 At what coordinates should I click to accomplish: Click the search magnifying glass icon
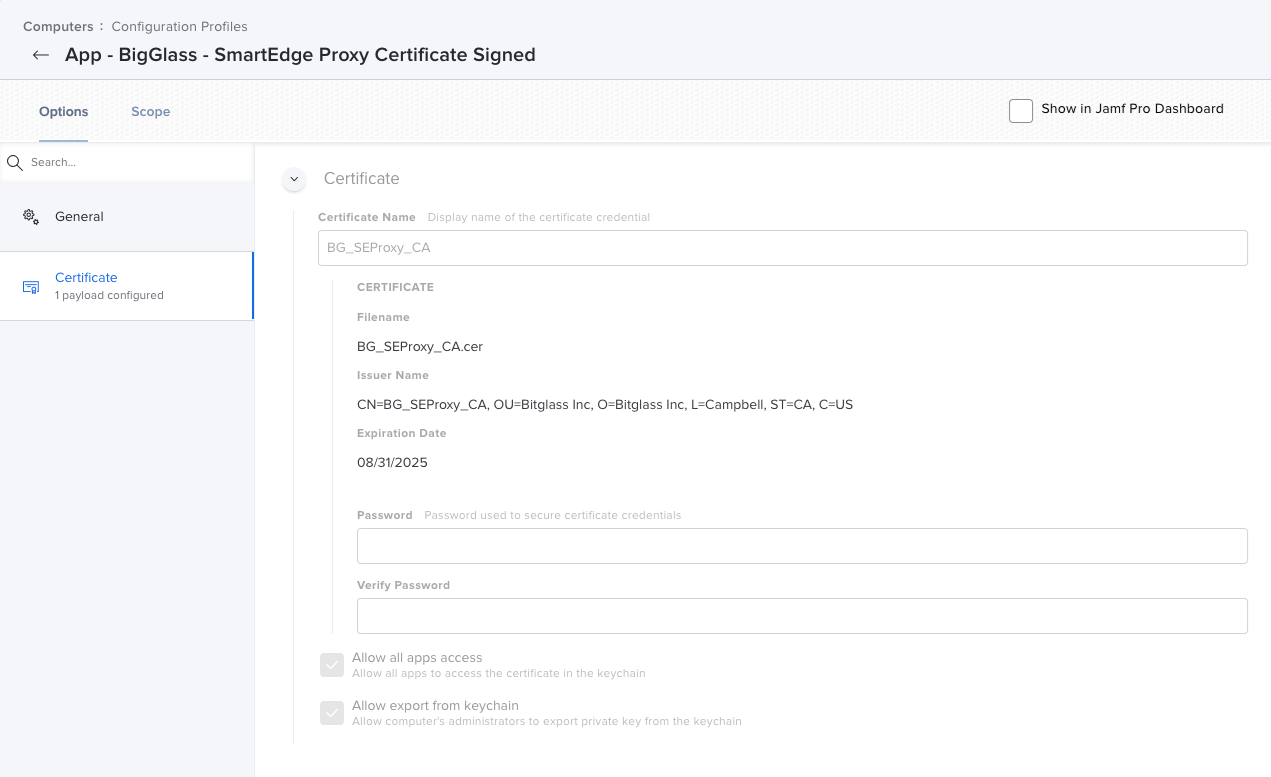[x=14, y=162]
